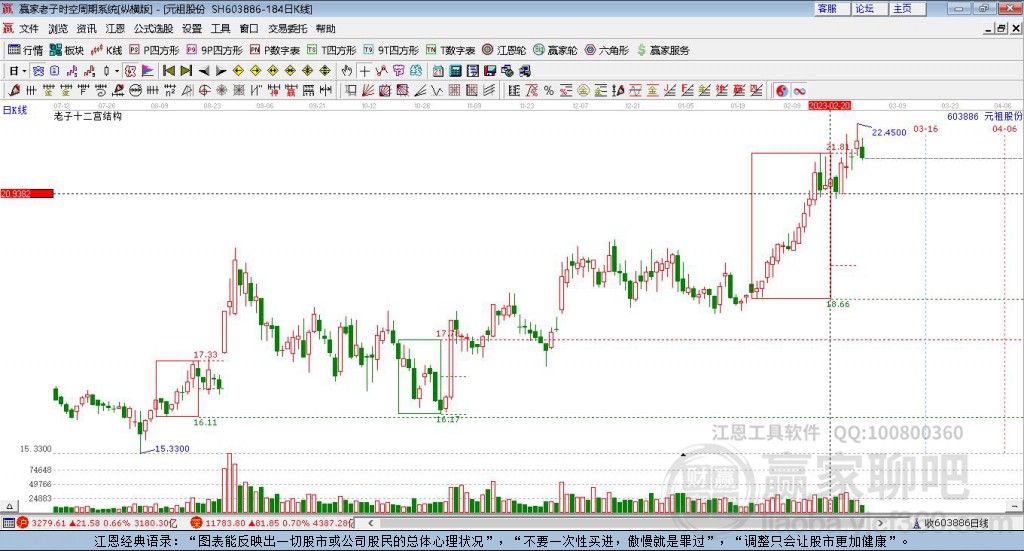1024x551 pixels.
Task: Click the 深 index 11783.80 status entry
Action: [272, 523]
